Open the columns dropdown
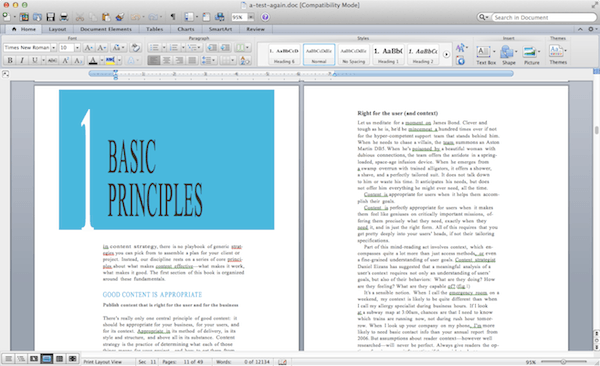Image resolution: width=600 pixels, height=366 pixels. [x=242, y=48]
